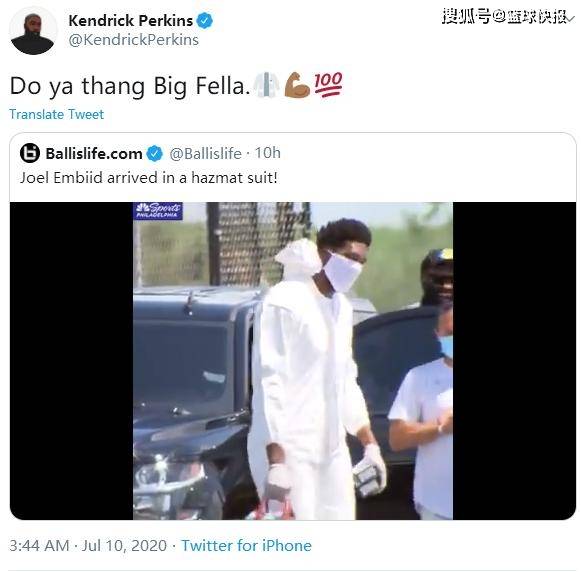Click the Kendrick Perkins display name
Screen dimensions: 581x572
pos(130,21)
